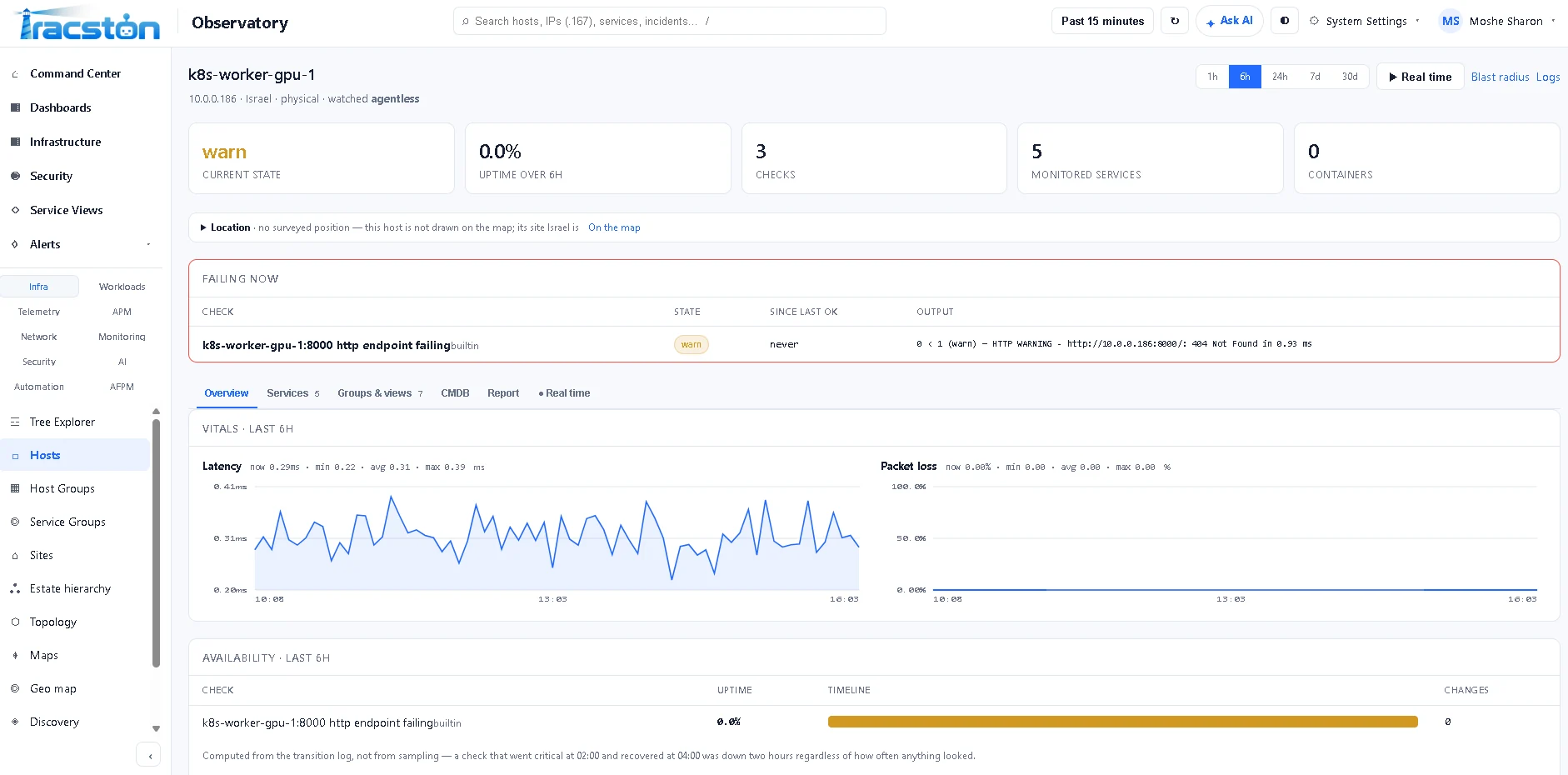Select the Infra category tab
This screenshot has width=1568, height=775.
click(x=39, y=287)
